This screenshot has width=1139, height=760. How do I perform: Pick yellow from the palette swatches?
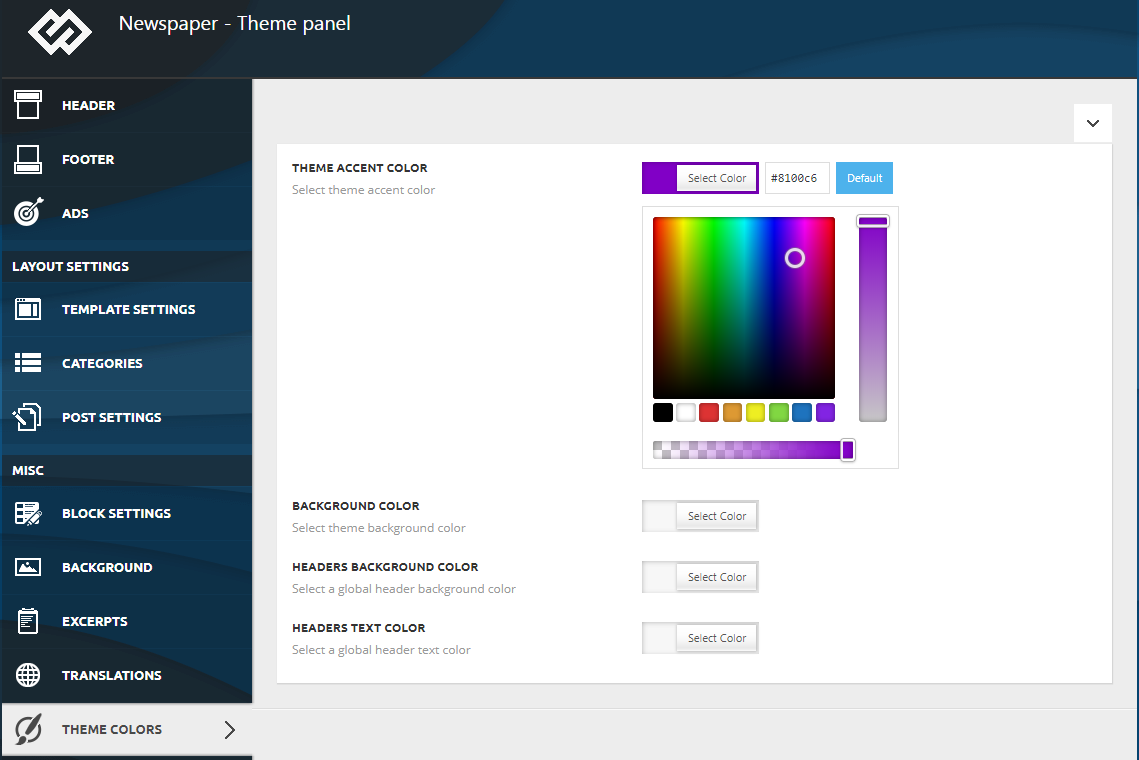tap(755, 413)
